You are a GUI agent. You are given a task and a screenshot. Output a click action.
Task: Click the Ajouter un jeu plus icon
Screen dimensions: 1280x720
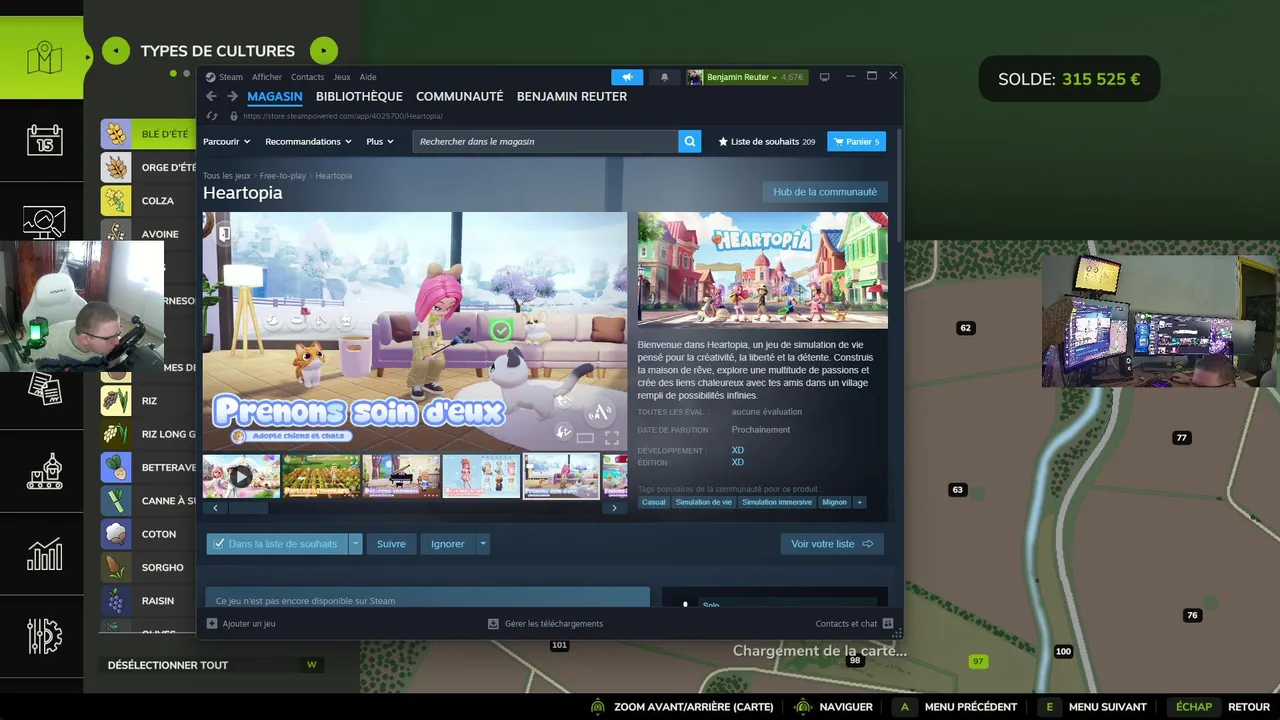[x=212, y=623]
